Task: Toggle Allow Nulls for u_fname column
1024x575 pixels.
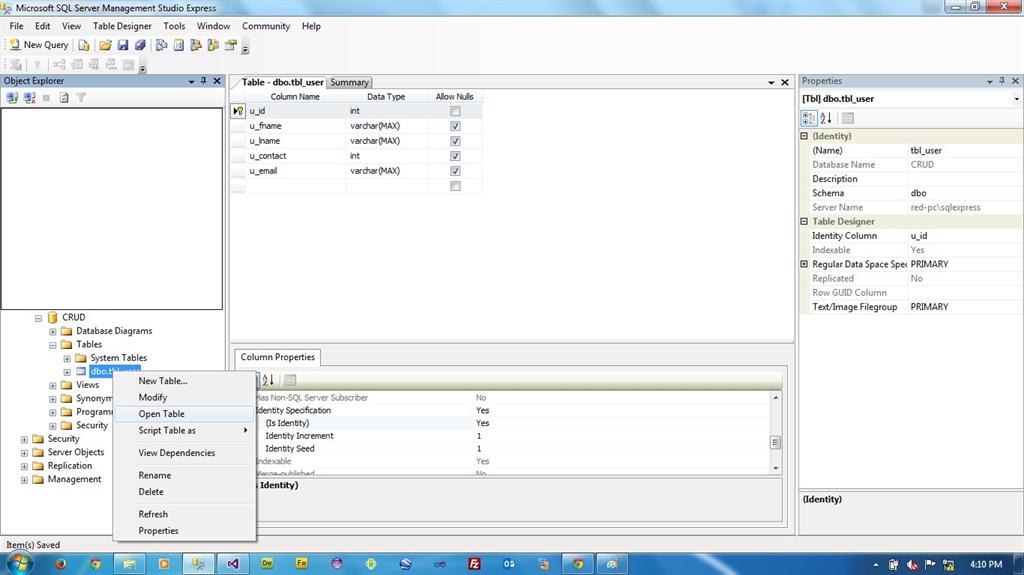Action: (455, 126)
